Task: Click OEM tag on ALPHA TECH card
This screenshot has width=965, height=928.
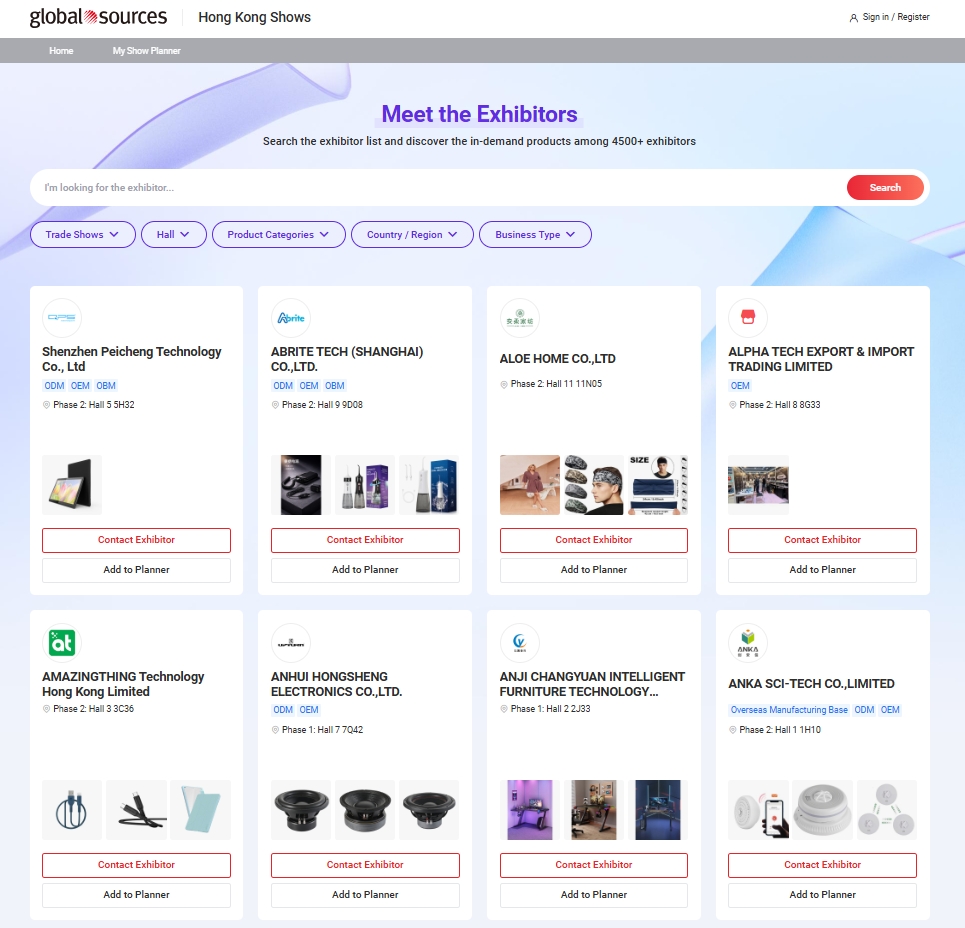Action: click(740, 386)
